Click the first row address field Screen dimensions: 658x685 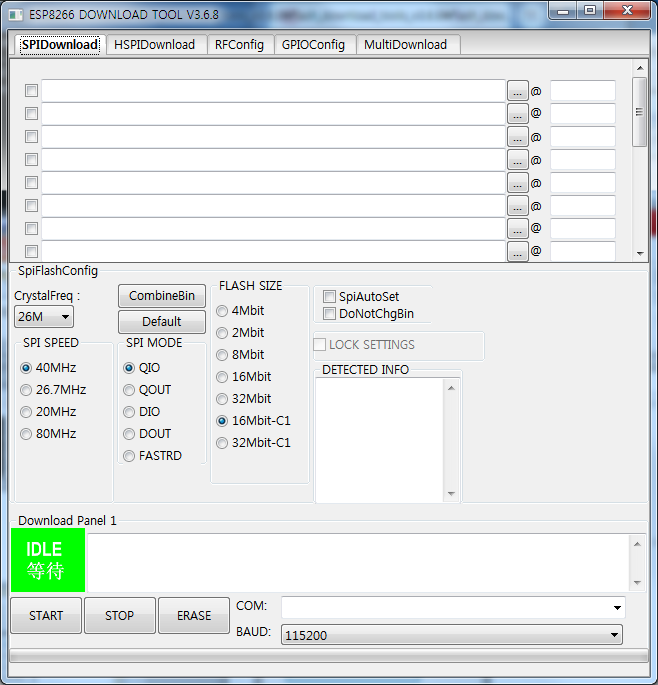pos(583,91)
